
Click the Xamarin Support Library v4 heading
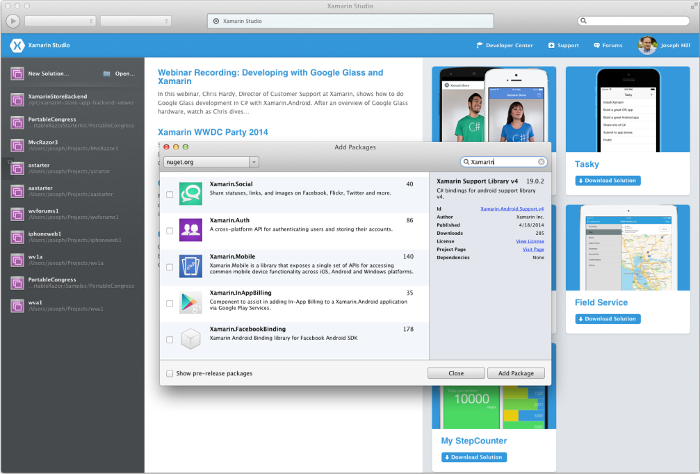pos(477,181)
